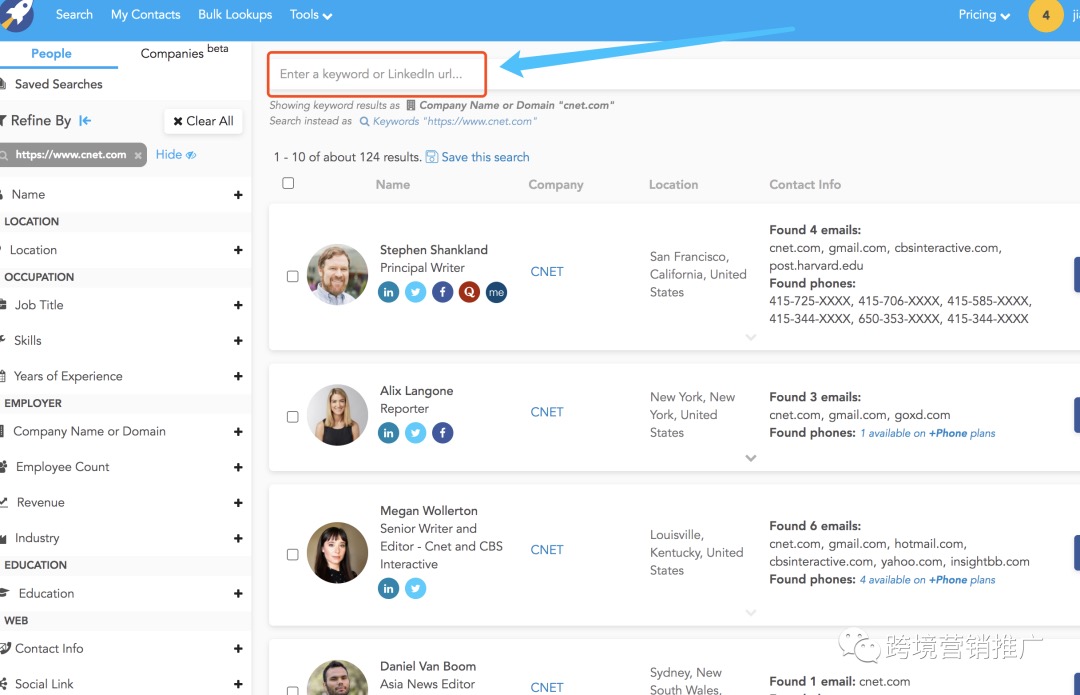This screenshot has height=695, width=1080.
Task: Expand the Skills filter
Action: (238, 341)
